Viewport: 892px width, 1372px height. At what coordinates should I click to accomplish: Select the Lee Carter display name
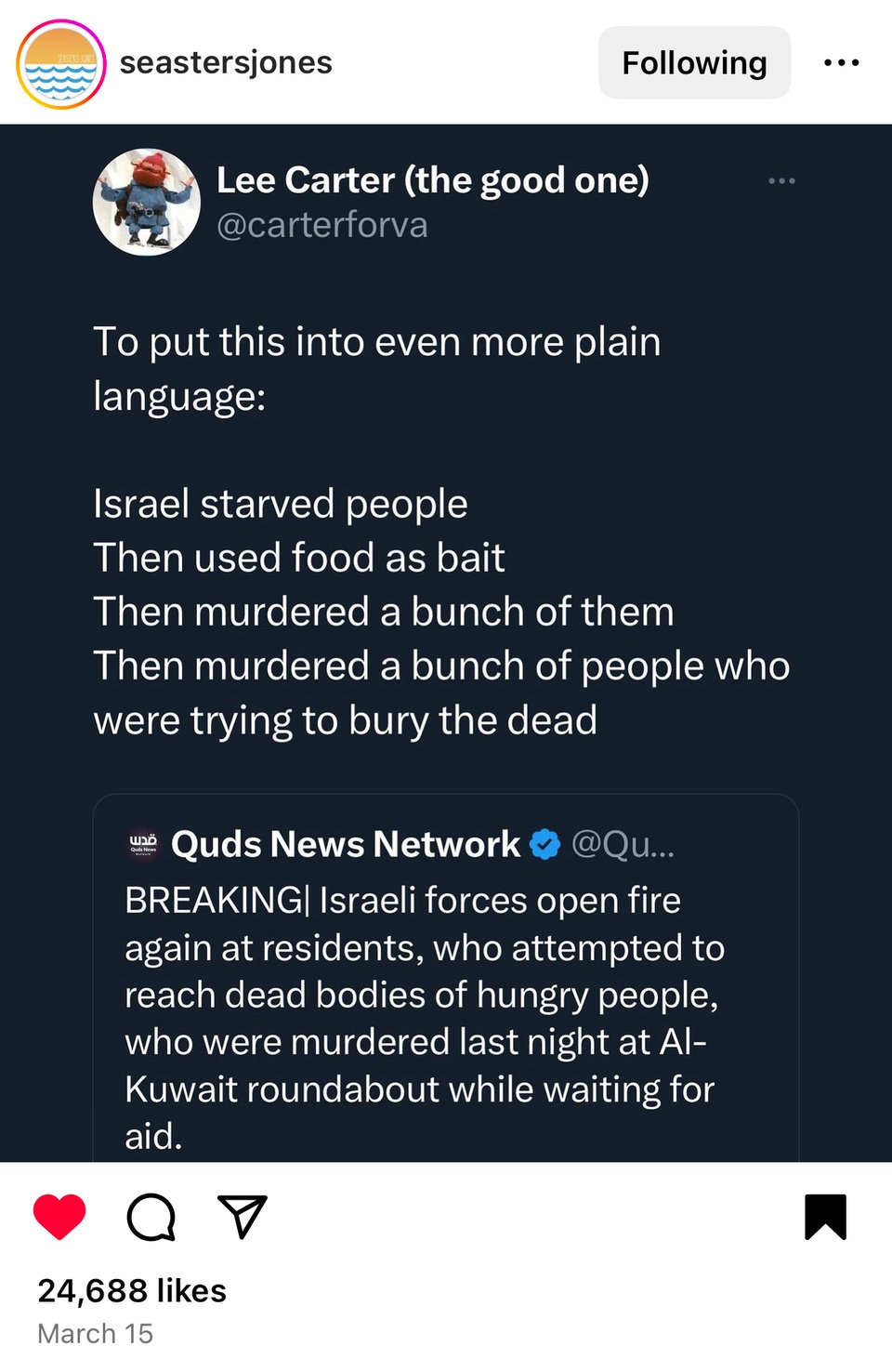click(x=432, y=180)
